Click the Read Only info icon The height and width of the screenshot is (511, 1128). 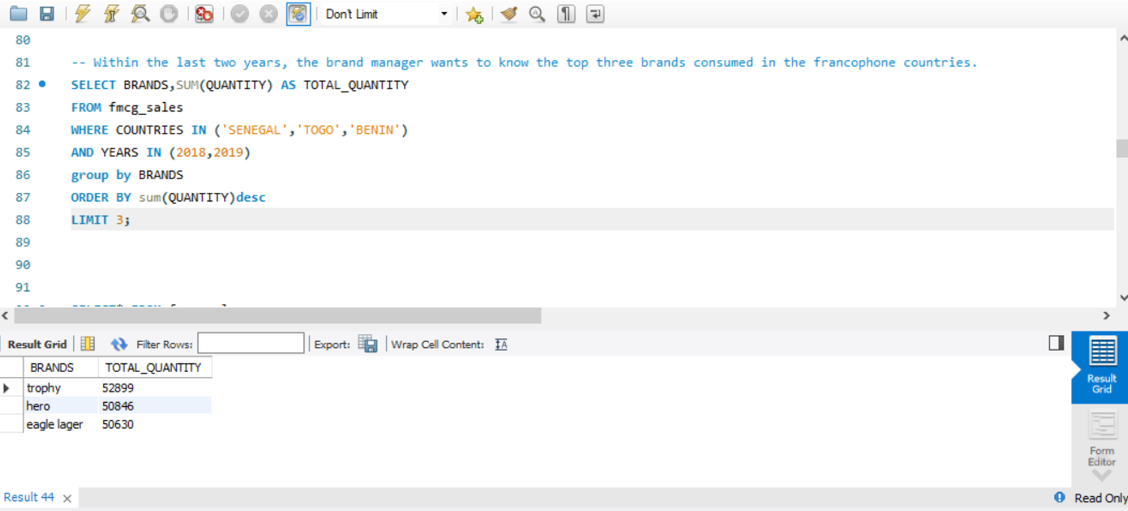click(1059, 497)
